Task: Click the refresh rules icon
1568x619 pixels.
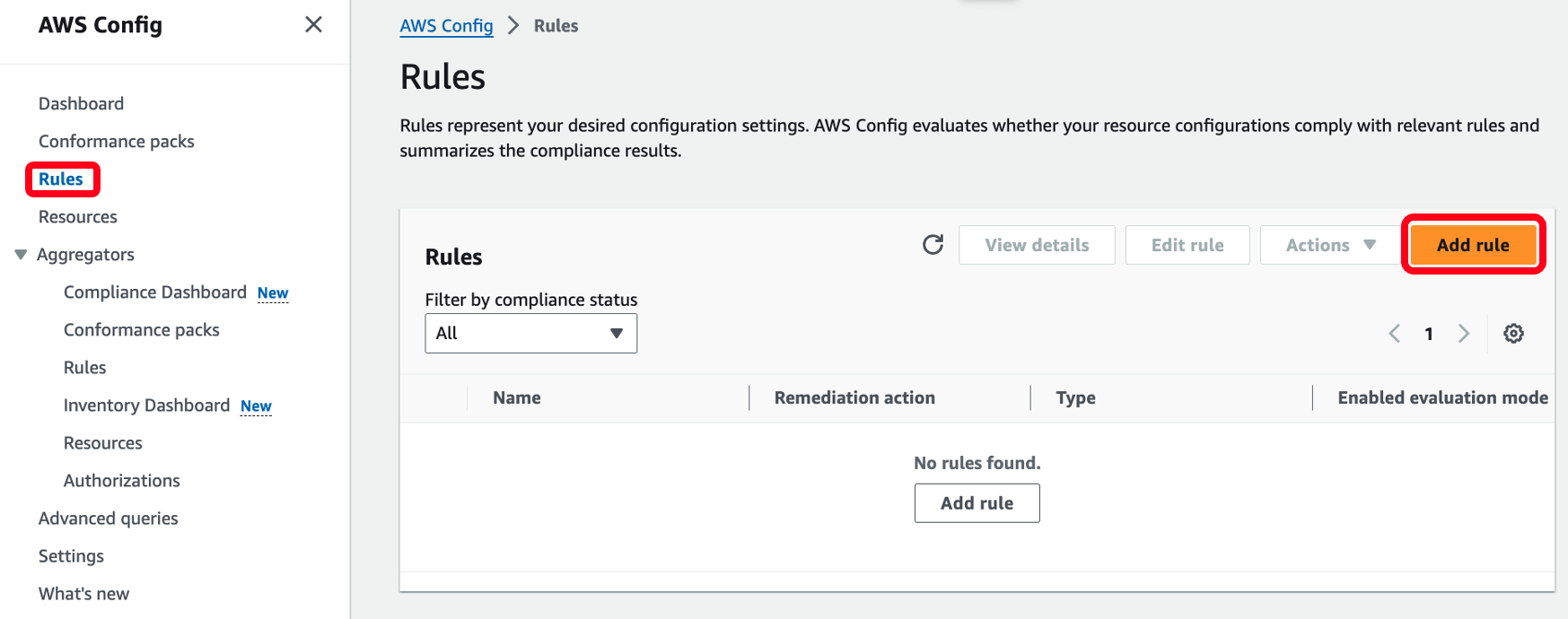Action: pyautogui.click(x=933, y=245)
